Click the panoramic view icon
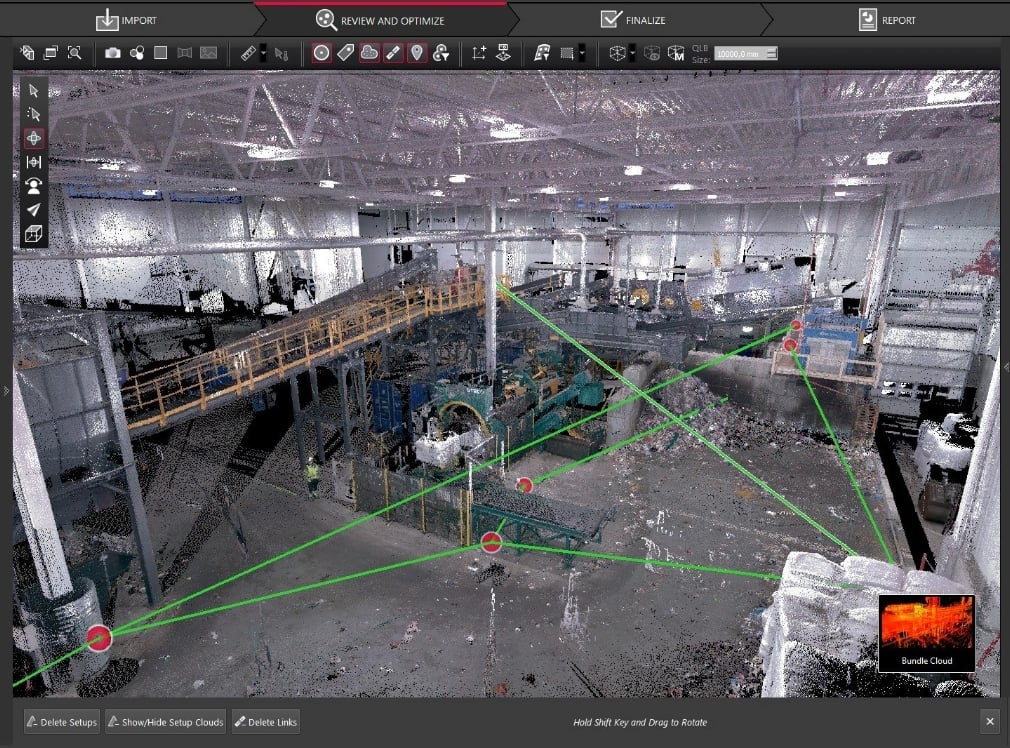Viewport: 1010px width, 748px height. point(185,53)
